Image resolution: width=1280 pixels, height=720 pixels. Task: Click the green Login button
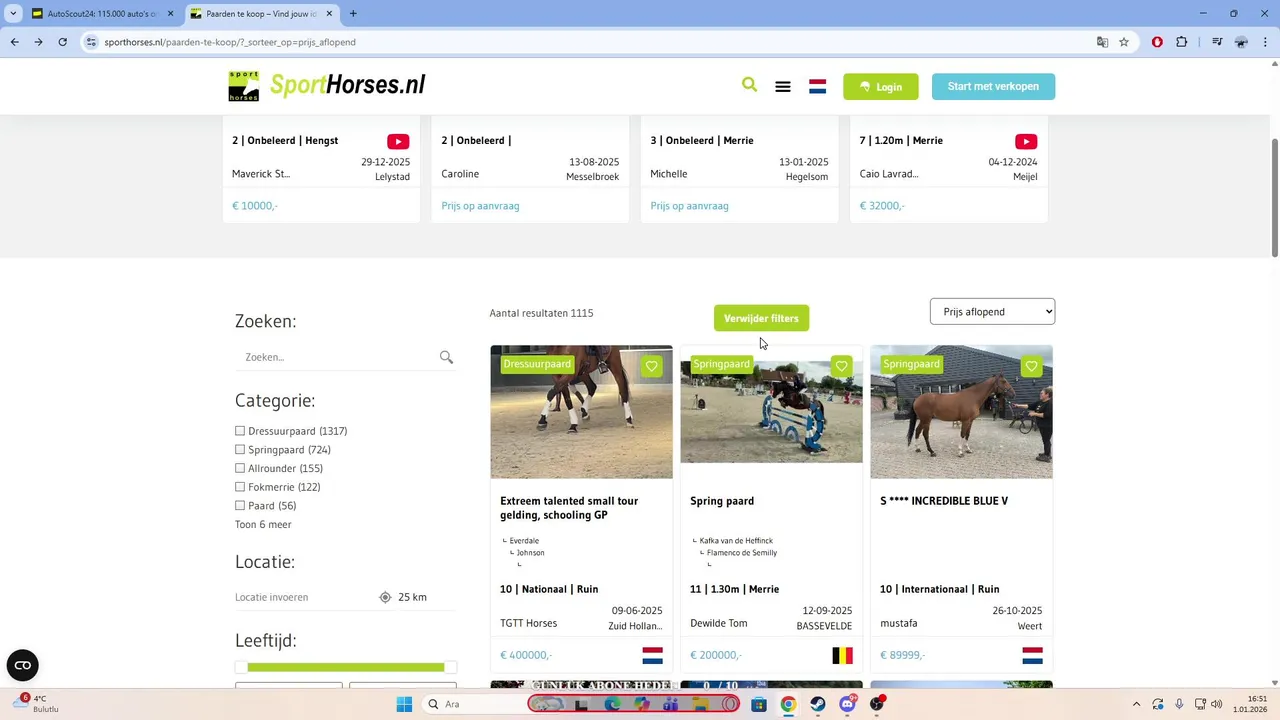click(880, 87)
